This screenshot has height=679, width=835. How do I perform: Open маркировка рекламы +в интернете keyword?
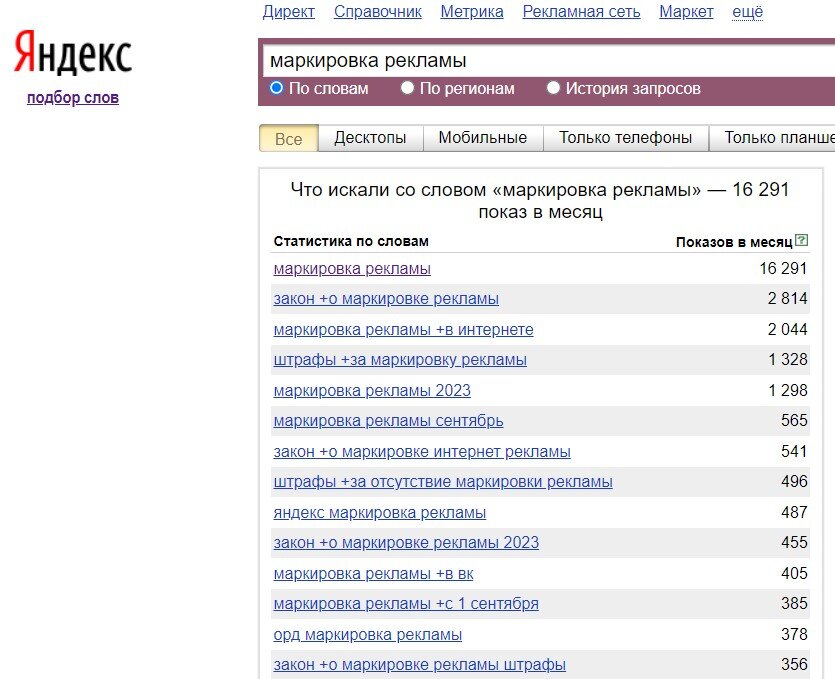[x=404, y=330]
